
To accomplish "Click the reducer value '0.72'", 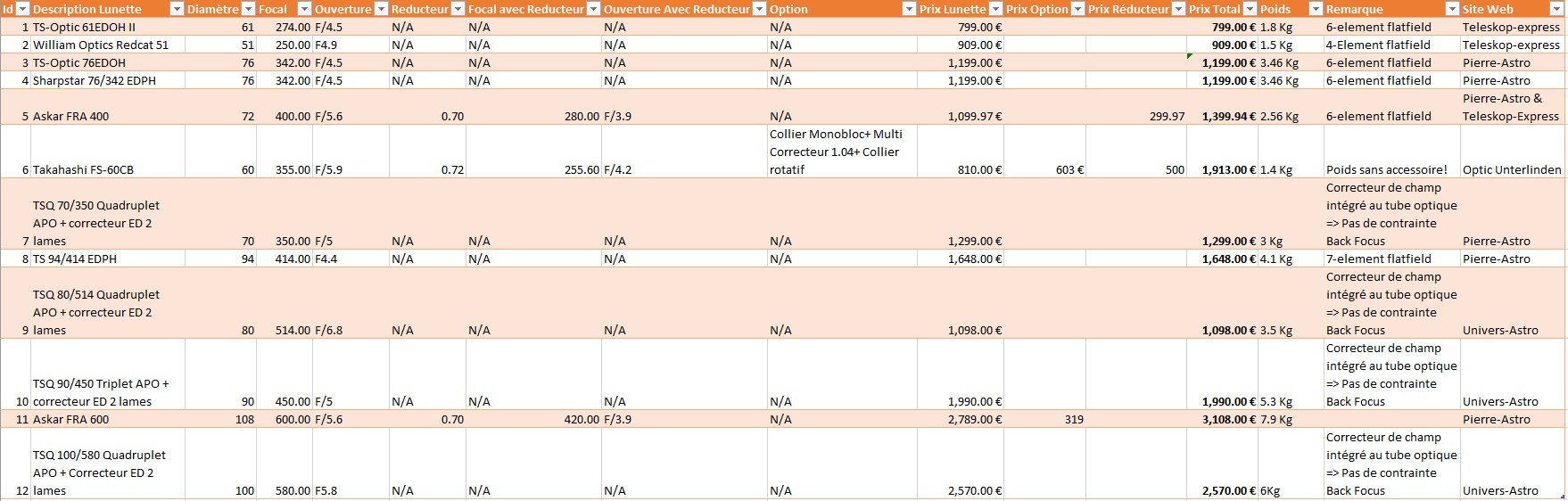I will [x=452, y=169].
